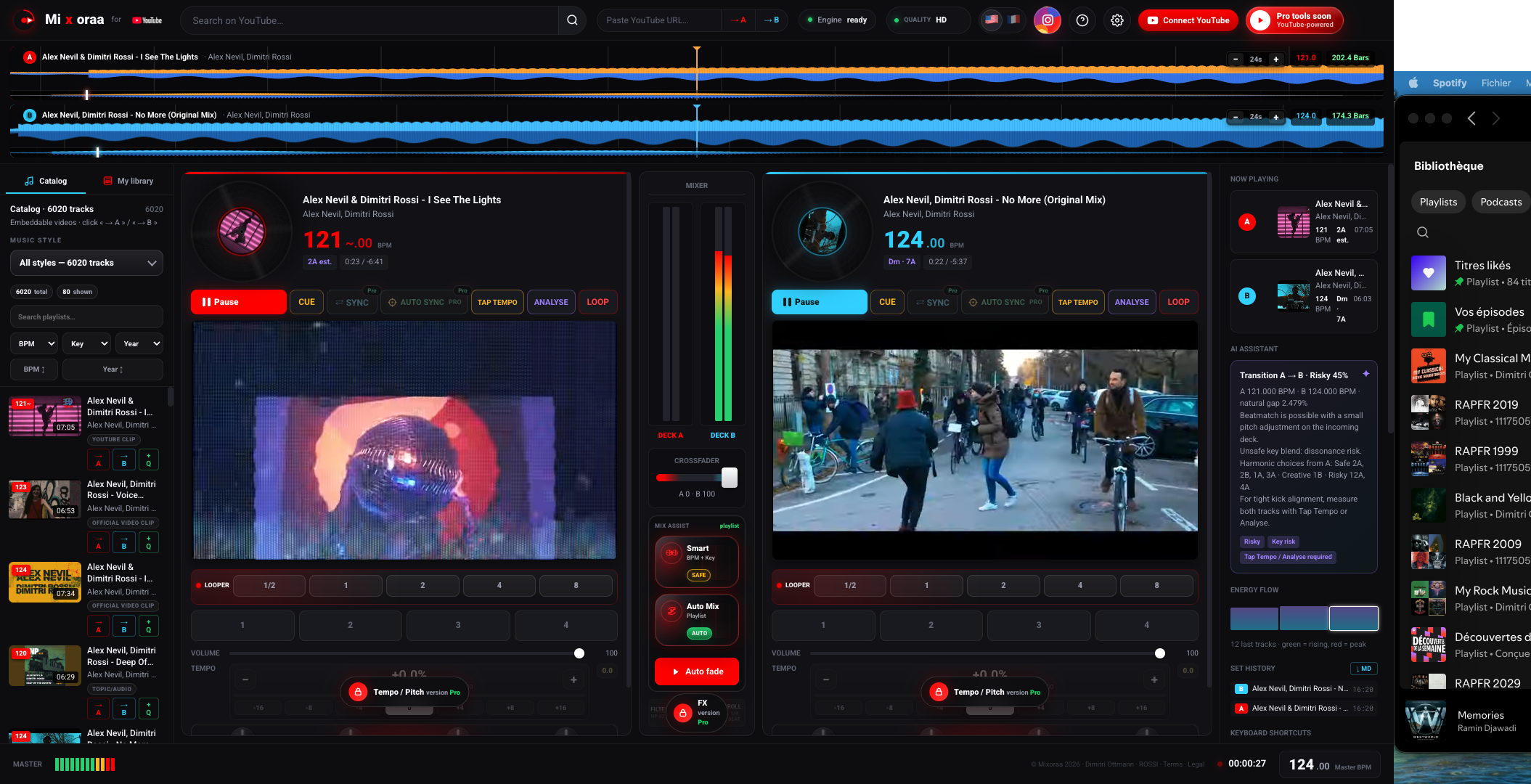Go back in Spotify window
This screenshot has width=1531, height=784.
point(1471,118)
